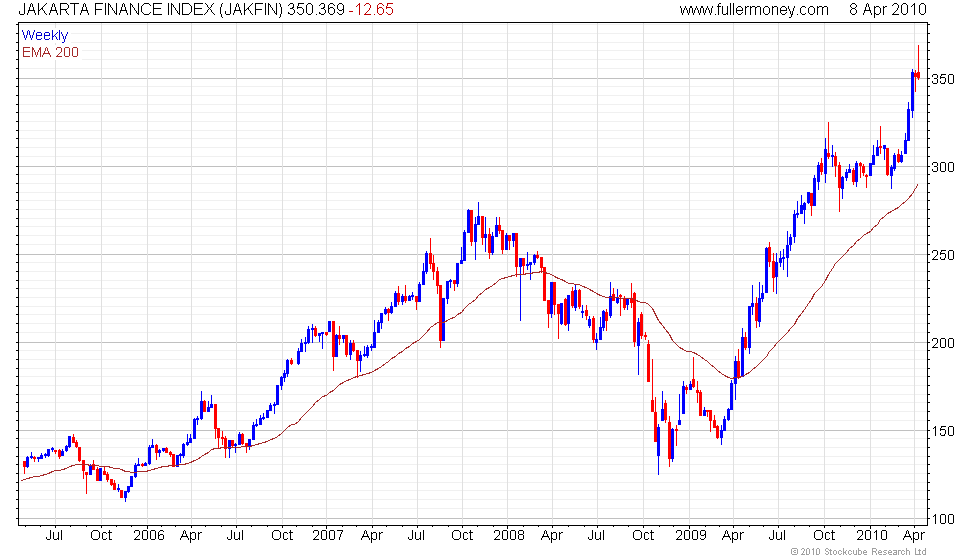Open the www.fullermoney.com link
Image resolution: width=980 pixels, height=560 pixels.
click(x=754, y=9)
